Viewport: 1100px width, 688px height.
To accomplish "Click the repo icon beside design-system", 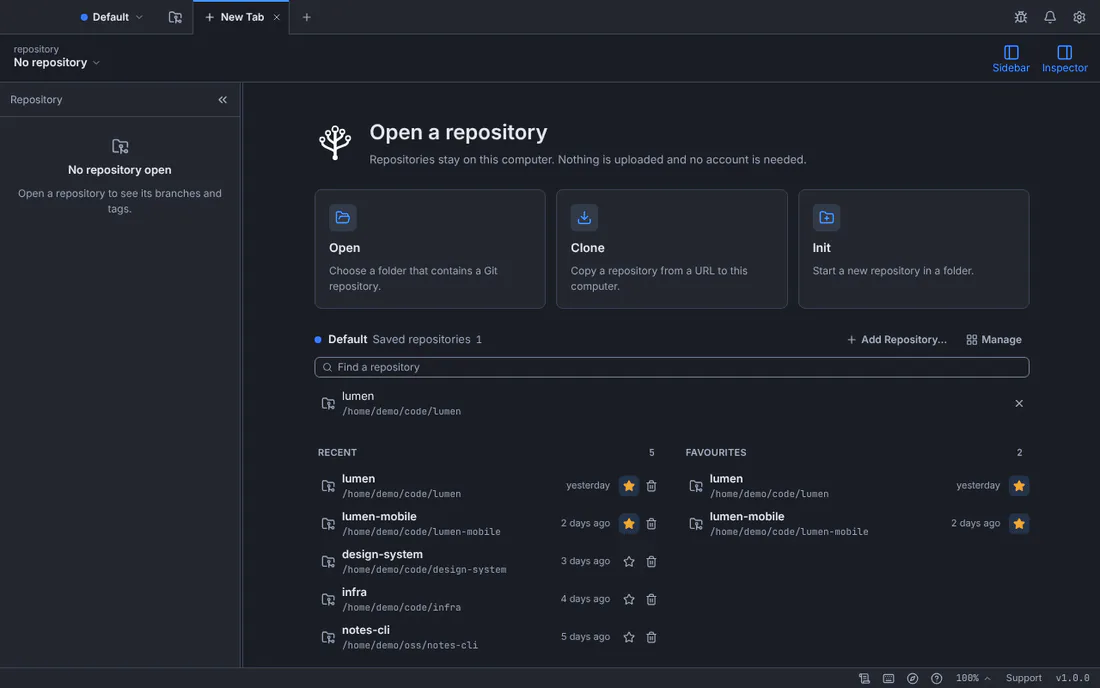I will (x=328, y=562).
